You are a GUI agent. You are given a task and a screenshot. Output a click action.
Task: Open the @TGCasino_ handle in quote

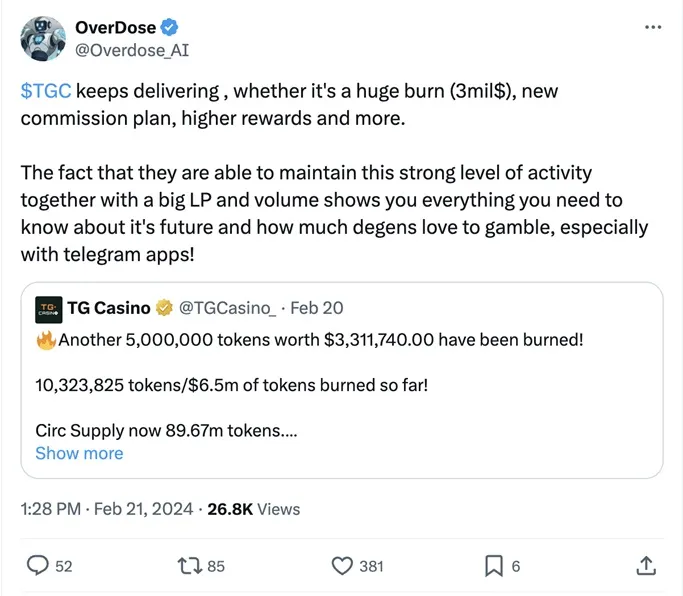[226, 307]
